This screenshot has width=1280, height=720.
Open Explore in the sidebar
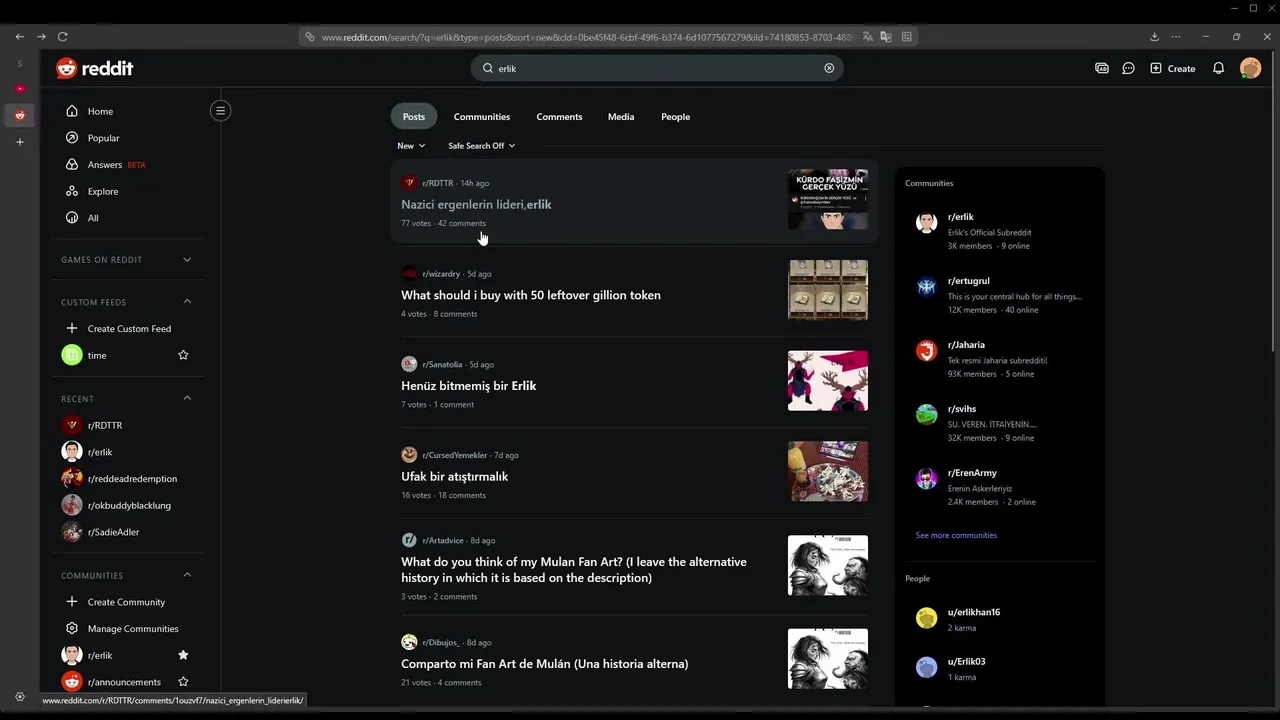coord(102,191)
